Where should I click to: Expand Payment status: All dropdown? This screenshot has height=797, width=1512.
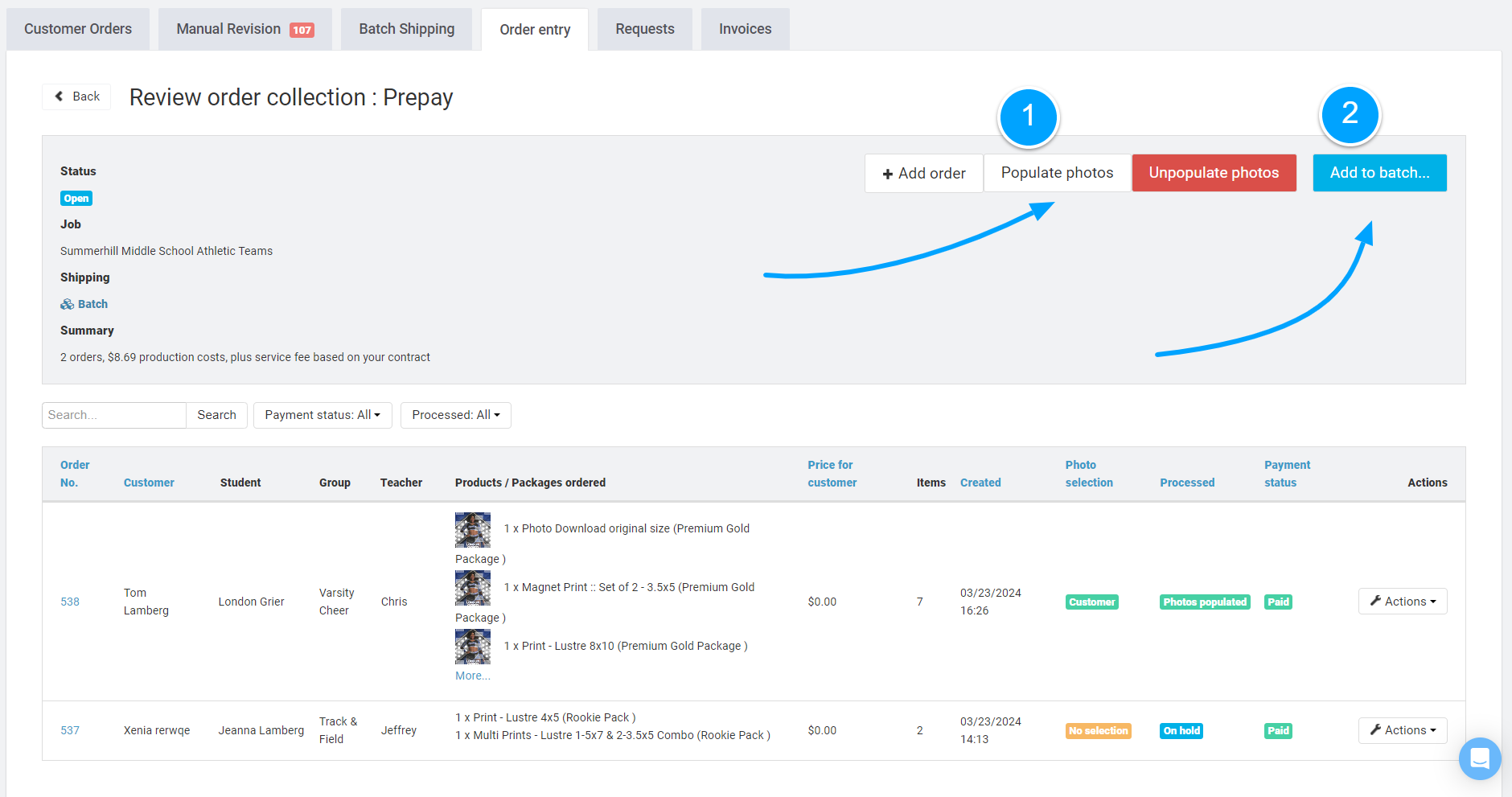(323, 415)
